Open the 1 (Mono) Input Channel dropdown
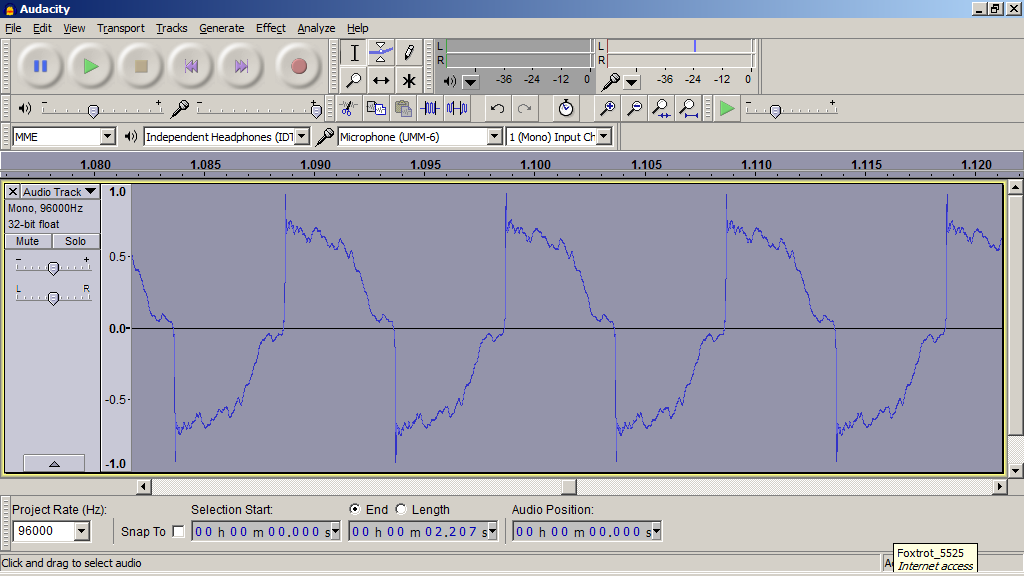This screenshot has width=1024, height=576. pos(604,136)
